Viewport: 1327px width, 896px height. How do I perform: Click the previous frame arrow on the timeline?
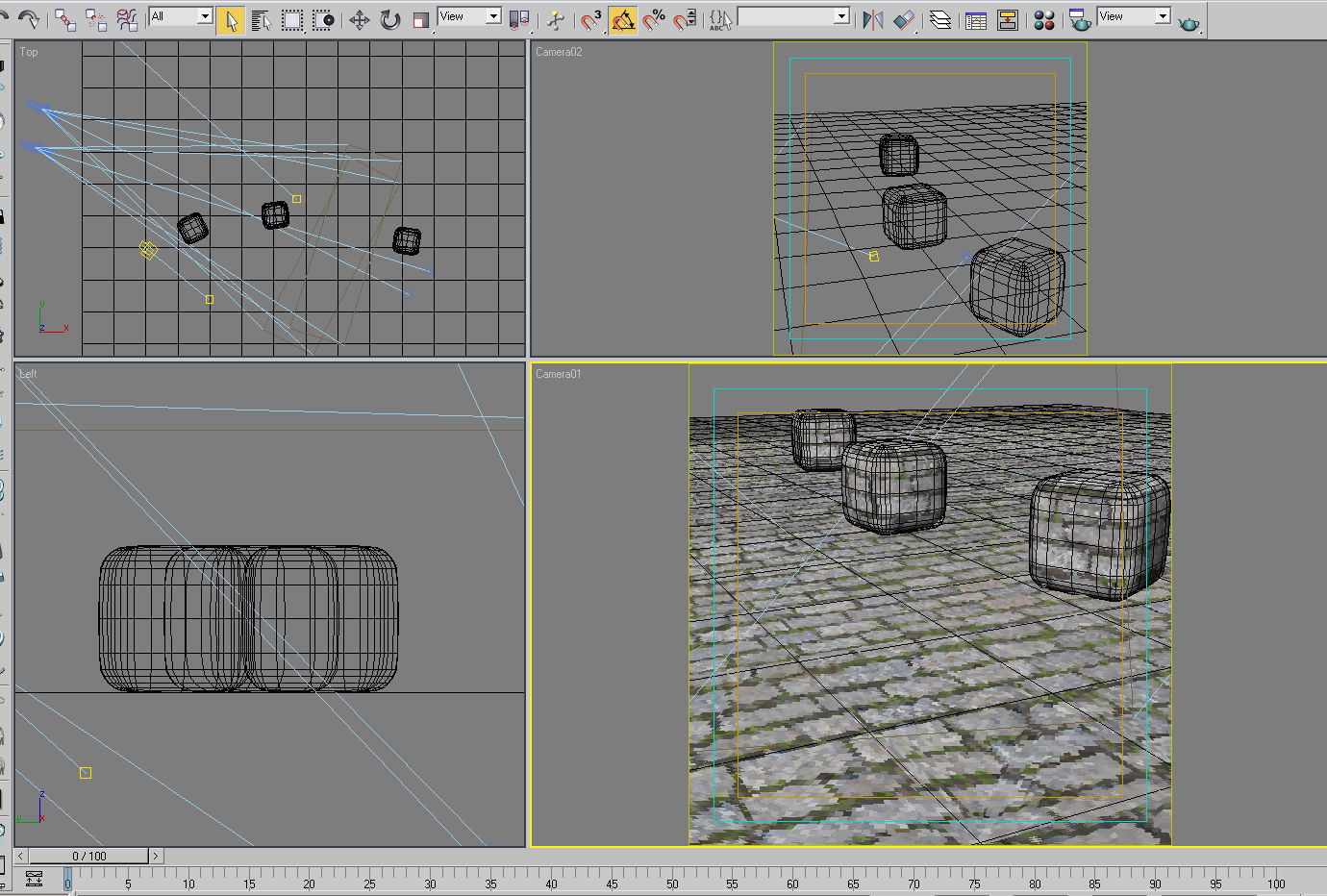pyautogui.click(x=19, y=855)
